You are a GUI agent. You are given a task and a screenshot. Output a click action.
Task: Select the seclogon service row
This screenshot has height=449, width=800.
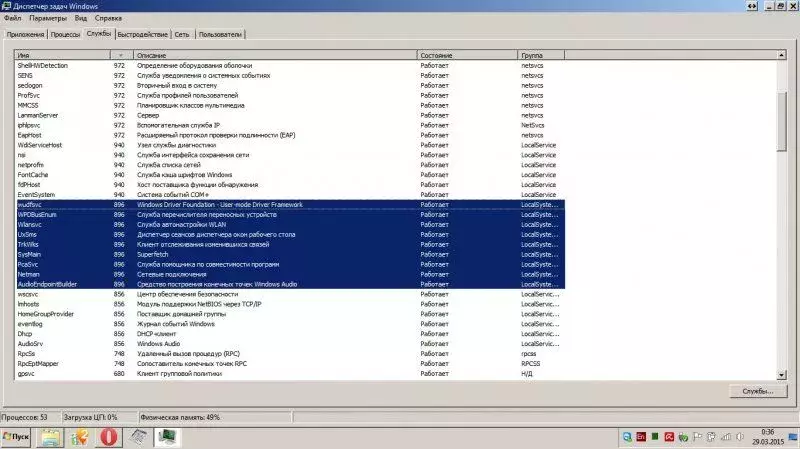coord(290,85)
